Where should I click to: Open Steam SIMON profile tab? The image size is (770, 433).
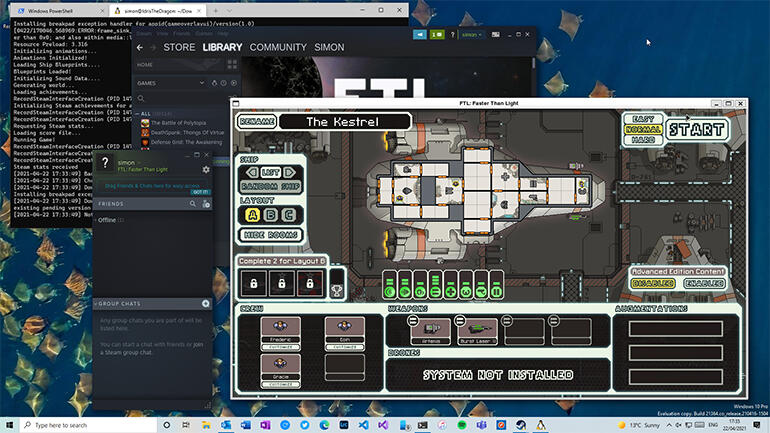click(329, 47)
